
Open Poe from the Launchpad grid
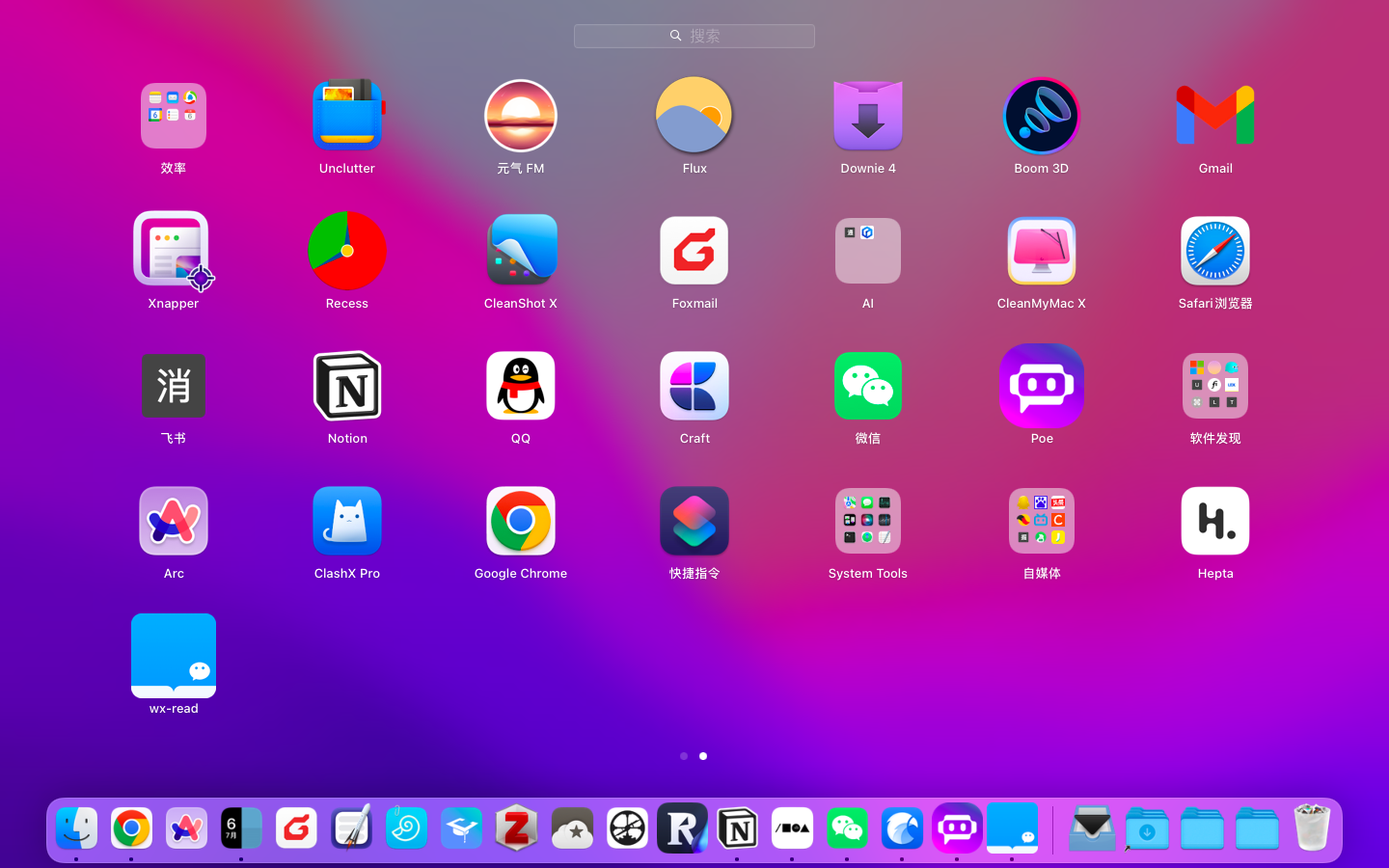1042,386
